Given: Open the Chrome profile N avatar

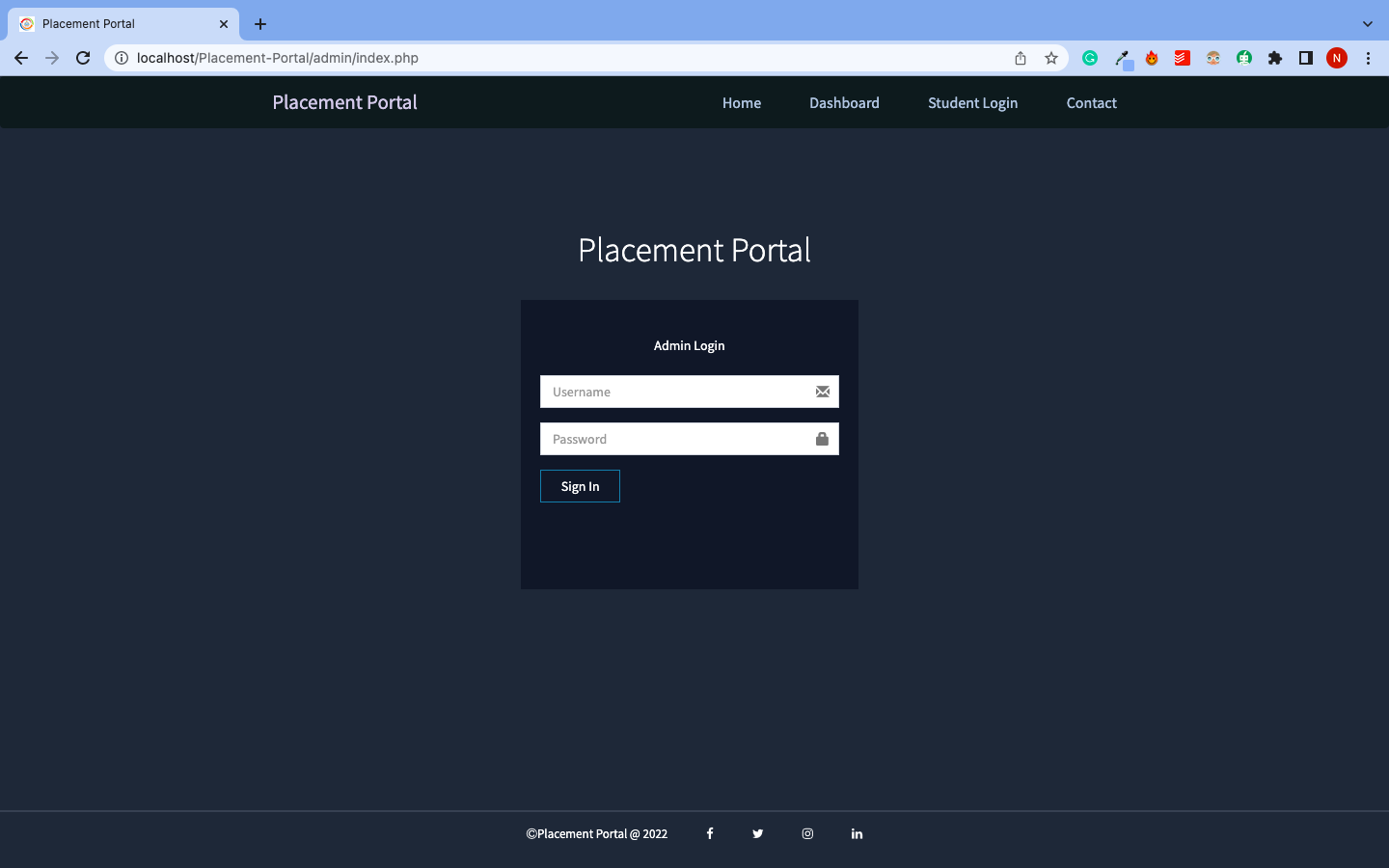Looking at the screenshot, I should coord(1337,58).
